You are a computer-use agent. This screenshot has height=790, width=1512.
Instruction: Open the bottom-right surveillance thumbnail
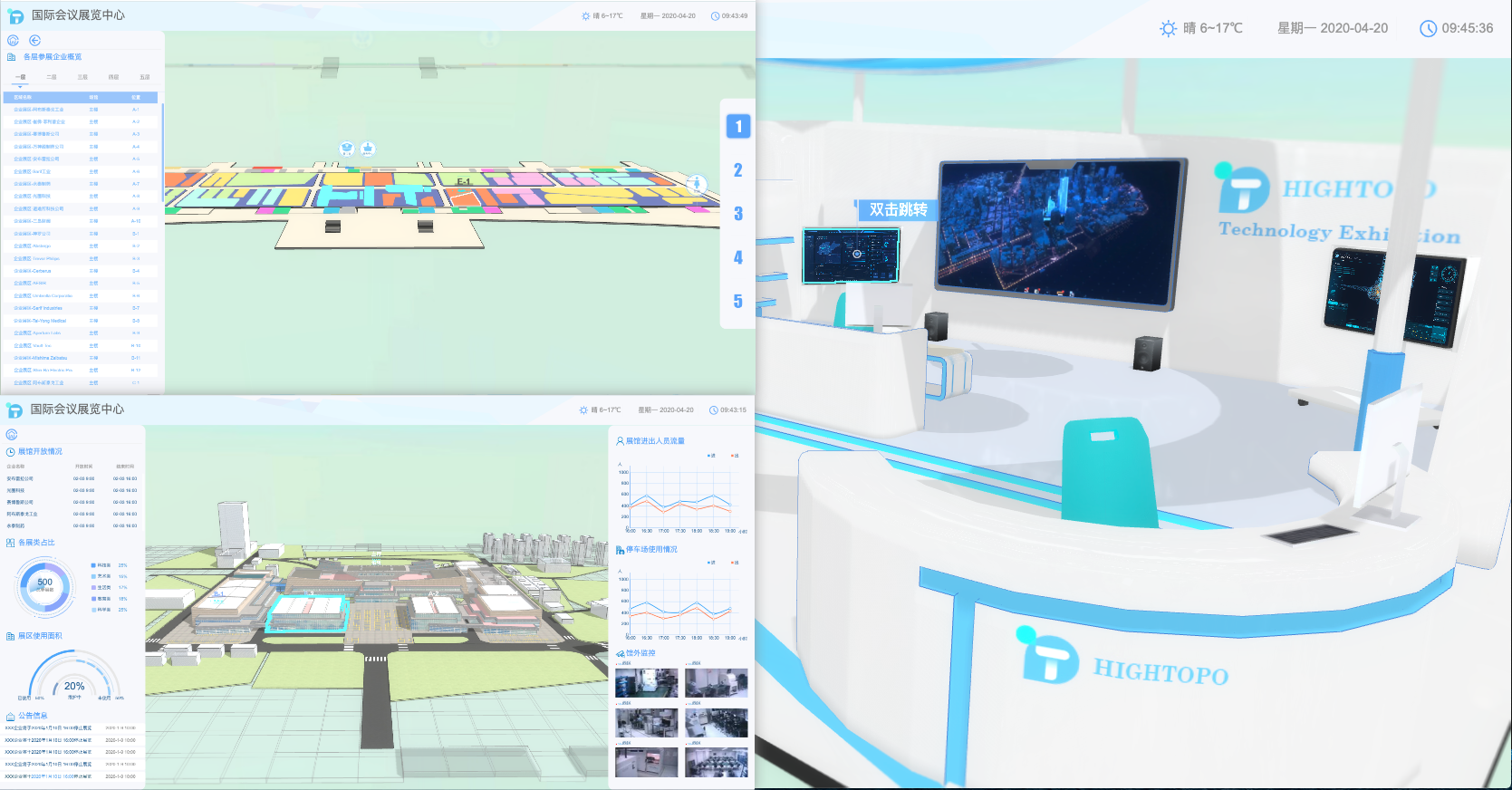point(717,762)
